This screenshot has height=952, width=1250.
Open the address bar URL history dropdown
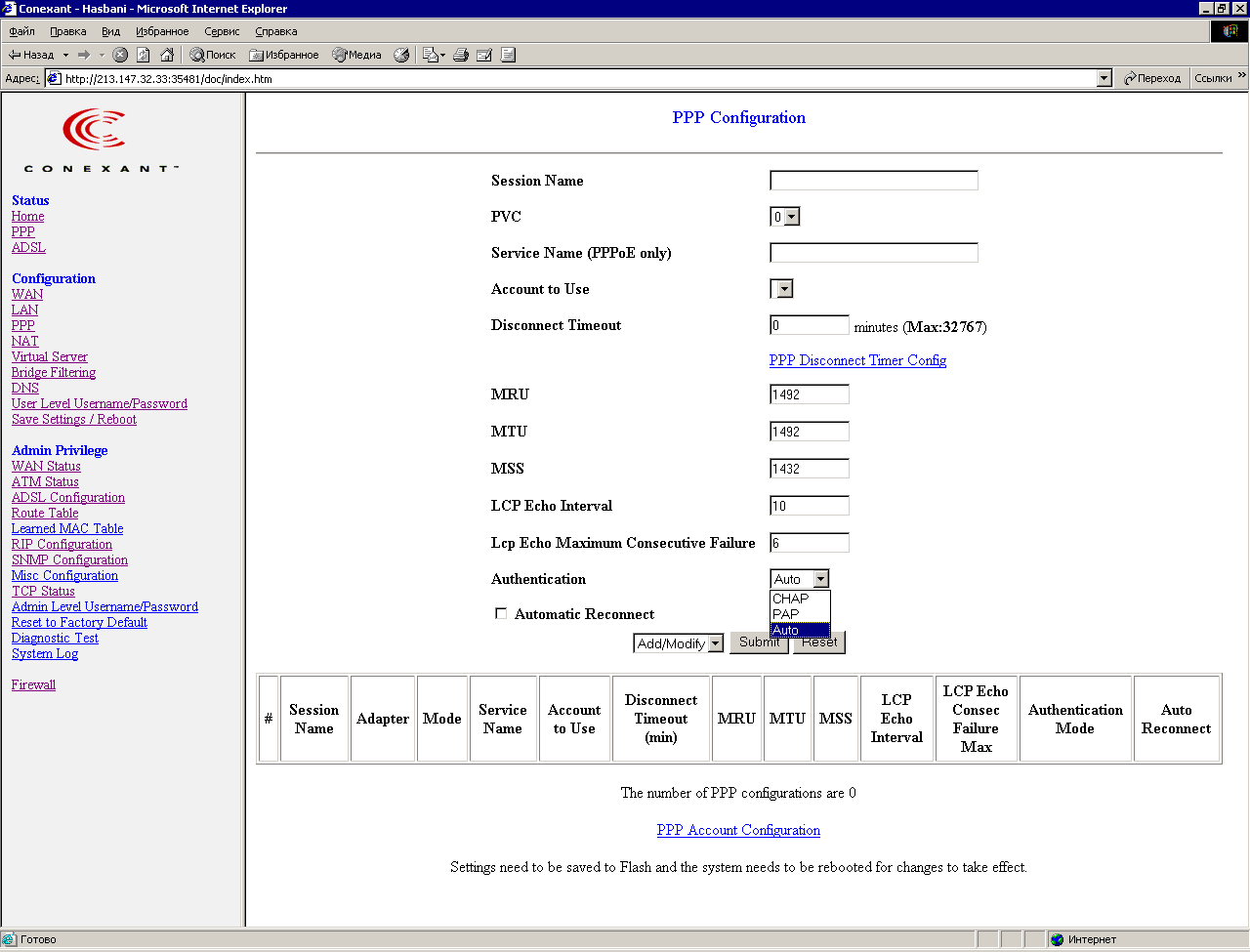(x=1104, y=78)
